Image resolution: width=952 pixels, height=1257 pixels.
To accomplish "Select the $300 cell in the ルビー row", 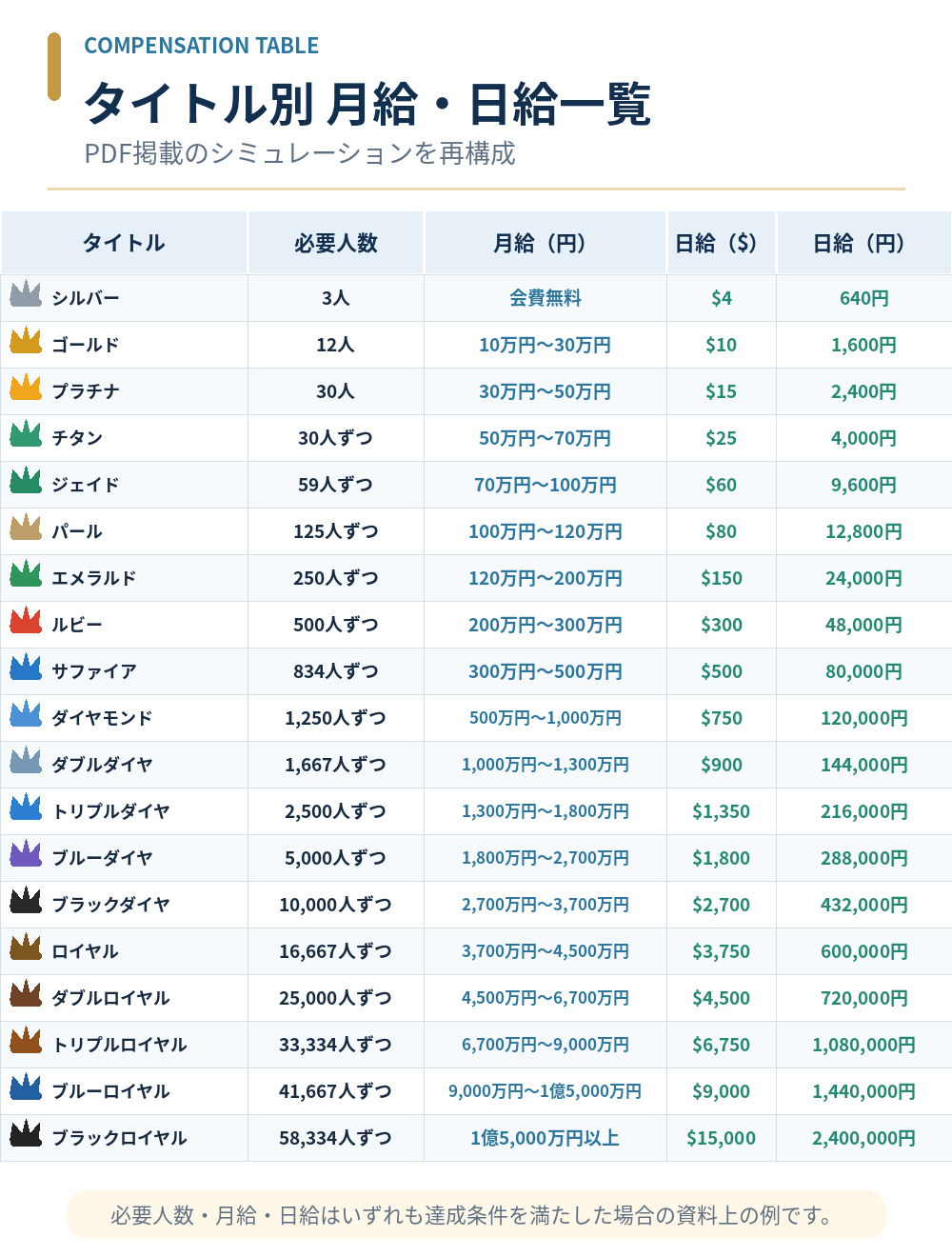I will pyautogui.click(x=722, y=625).
